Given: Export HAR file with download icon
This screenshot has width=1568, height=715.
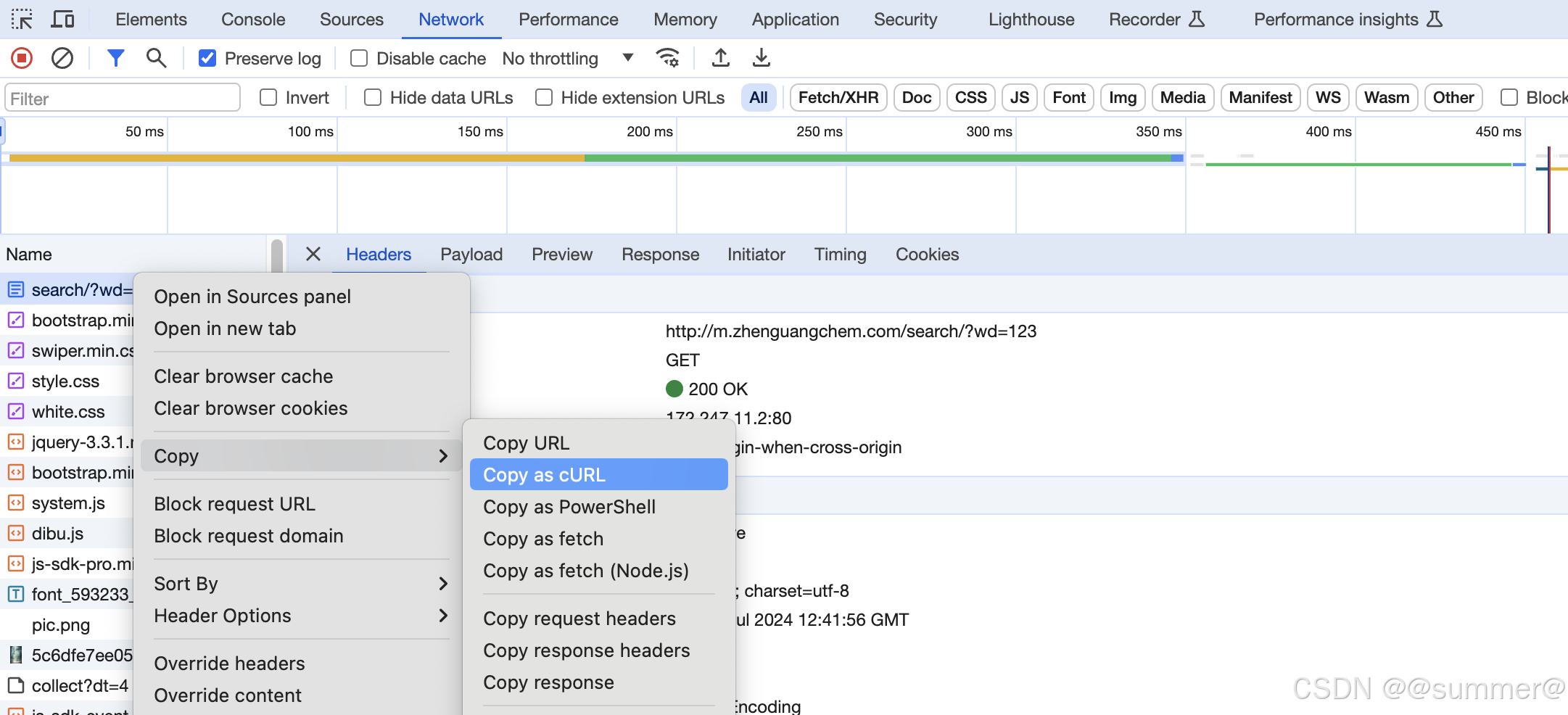Looking at the screenshot, I should coord(761,58).
